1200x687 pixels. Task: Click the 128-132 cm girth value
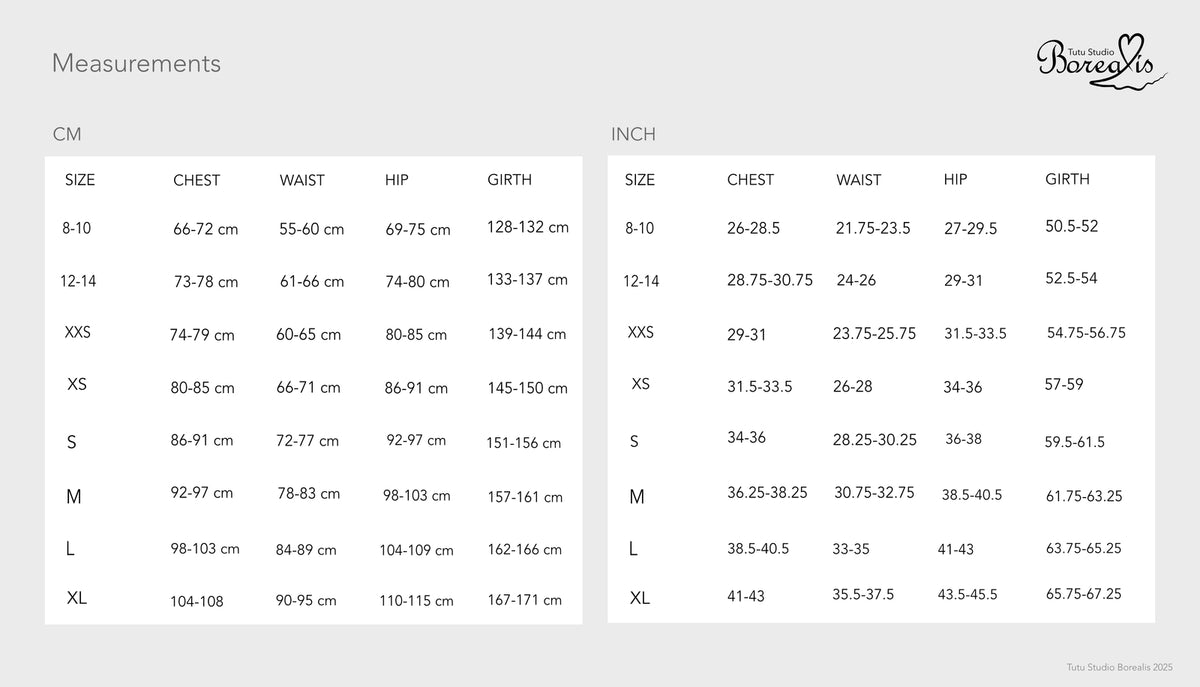click(x=528, y=227)
